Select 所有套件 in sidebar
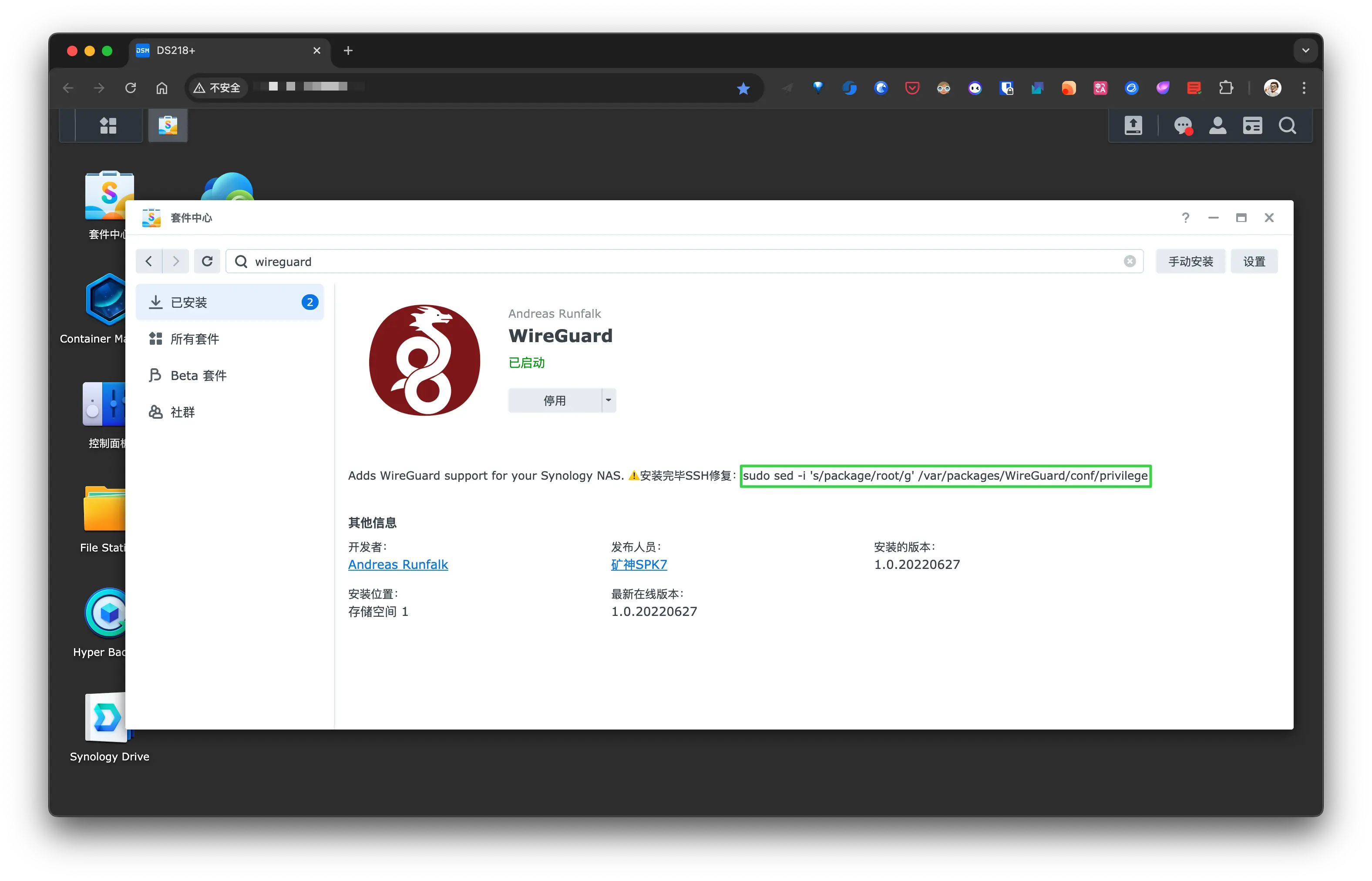The width and height of the screenshot is (1372, 881). [x=195, y=339]
